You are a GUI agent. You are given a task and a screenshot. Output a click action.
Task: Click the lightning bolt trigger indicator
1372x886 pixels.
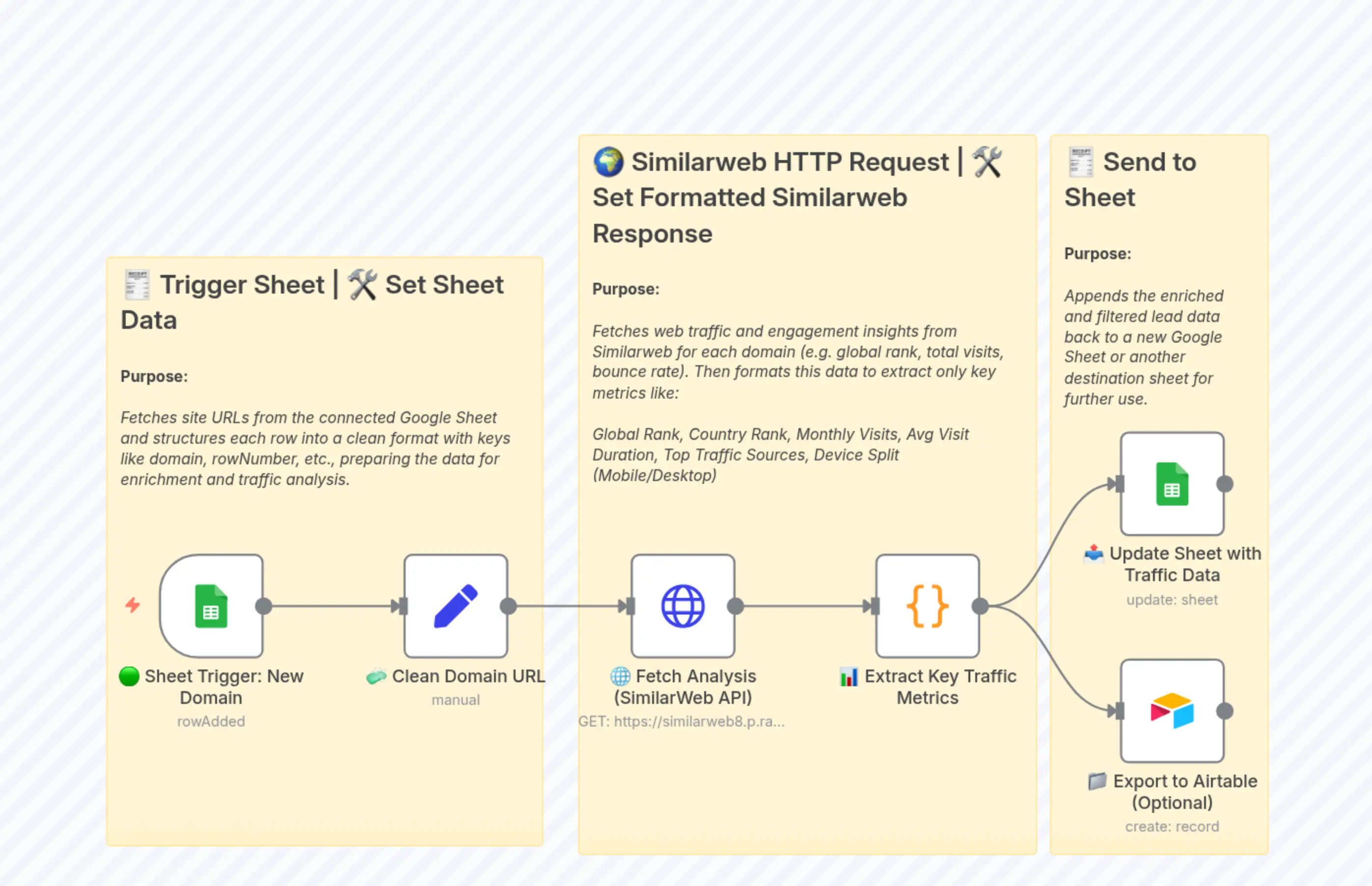pyautogui.click(x=133, y=606)
